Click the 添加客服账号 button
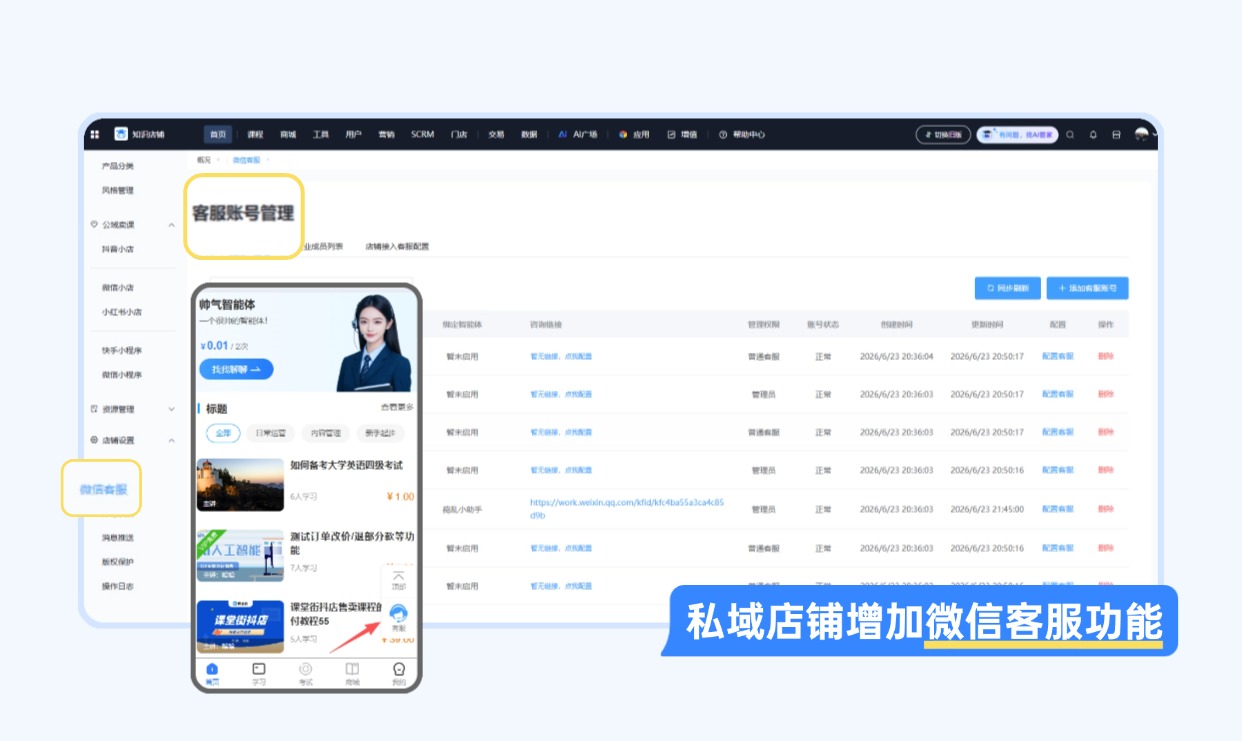This screenshot has width=1242, height=741. click(1088, 288)
